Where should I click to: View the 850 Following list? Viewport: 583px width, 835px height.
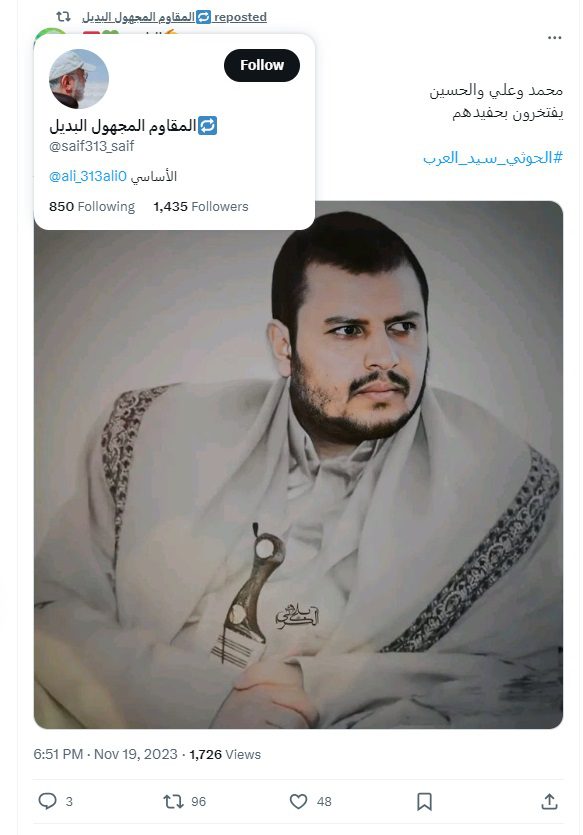click(92, 207)
